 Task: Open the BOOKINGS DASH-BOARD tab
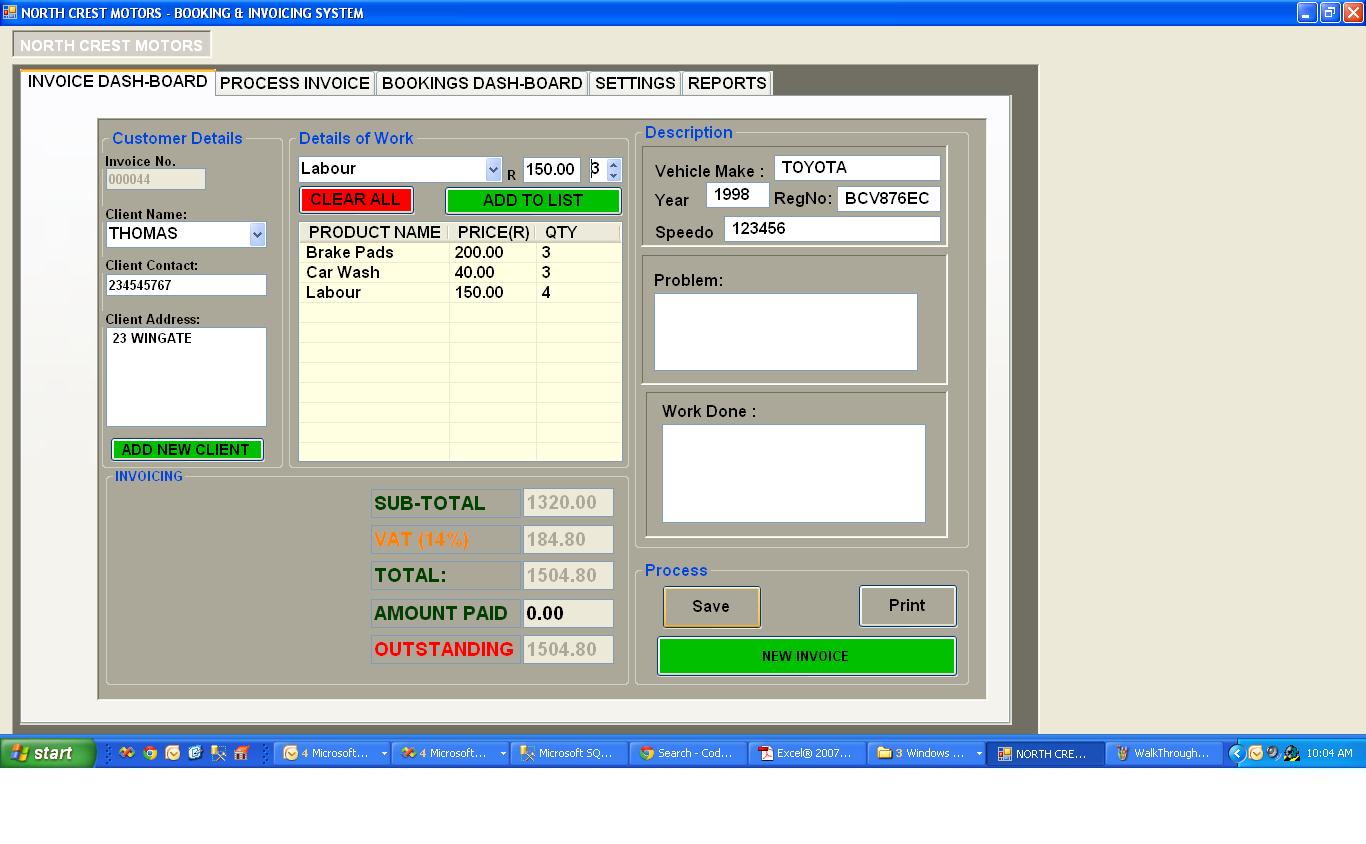tap(481, 83)
